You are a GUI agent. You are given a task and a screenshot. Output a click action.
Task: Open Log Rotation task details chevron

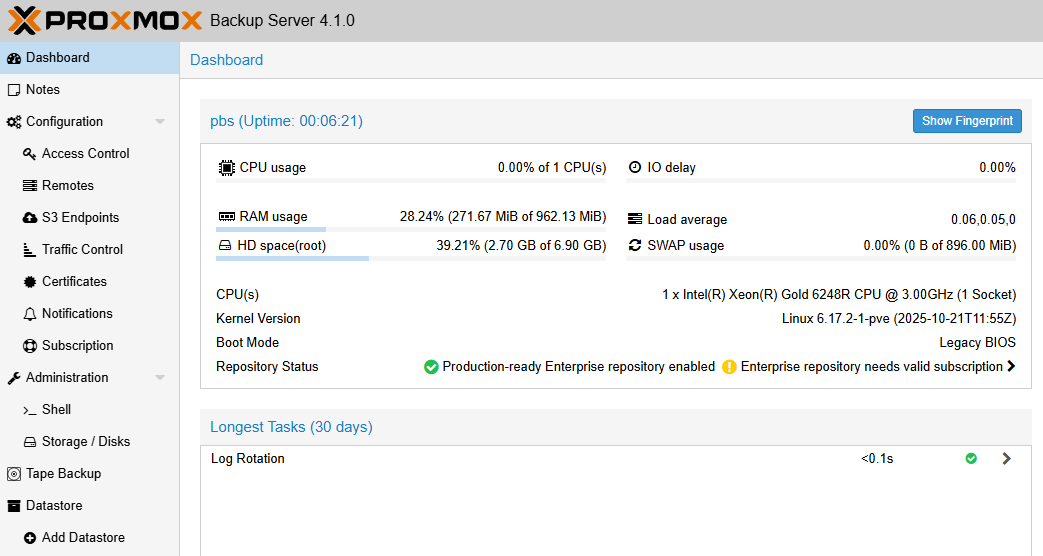coord(1006,458)
